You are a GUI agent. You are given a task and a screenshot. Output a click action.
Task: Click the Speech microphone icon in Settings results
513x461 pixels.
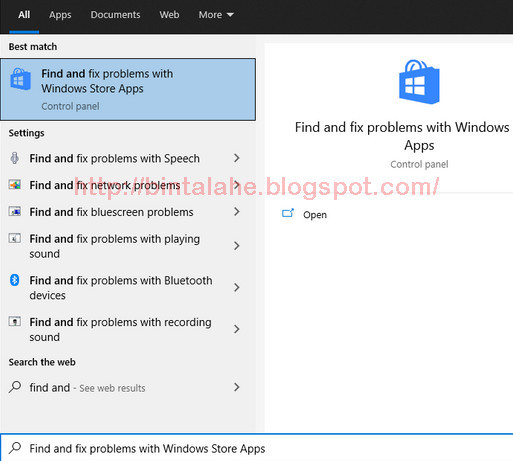click(15, 158)
